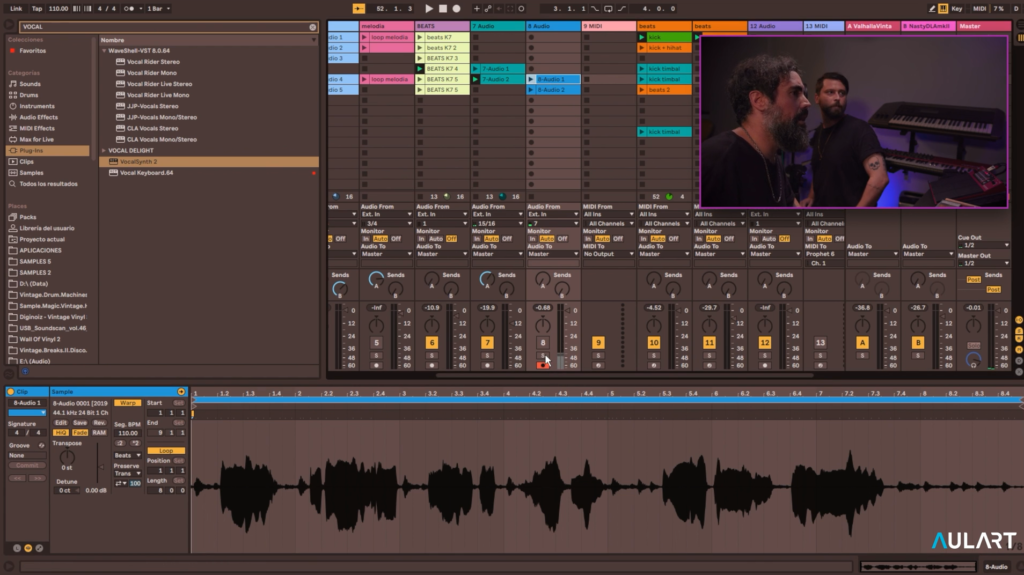Click the Session Record circle icon

[x=521, y=8]
